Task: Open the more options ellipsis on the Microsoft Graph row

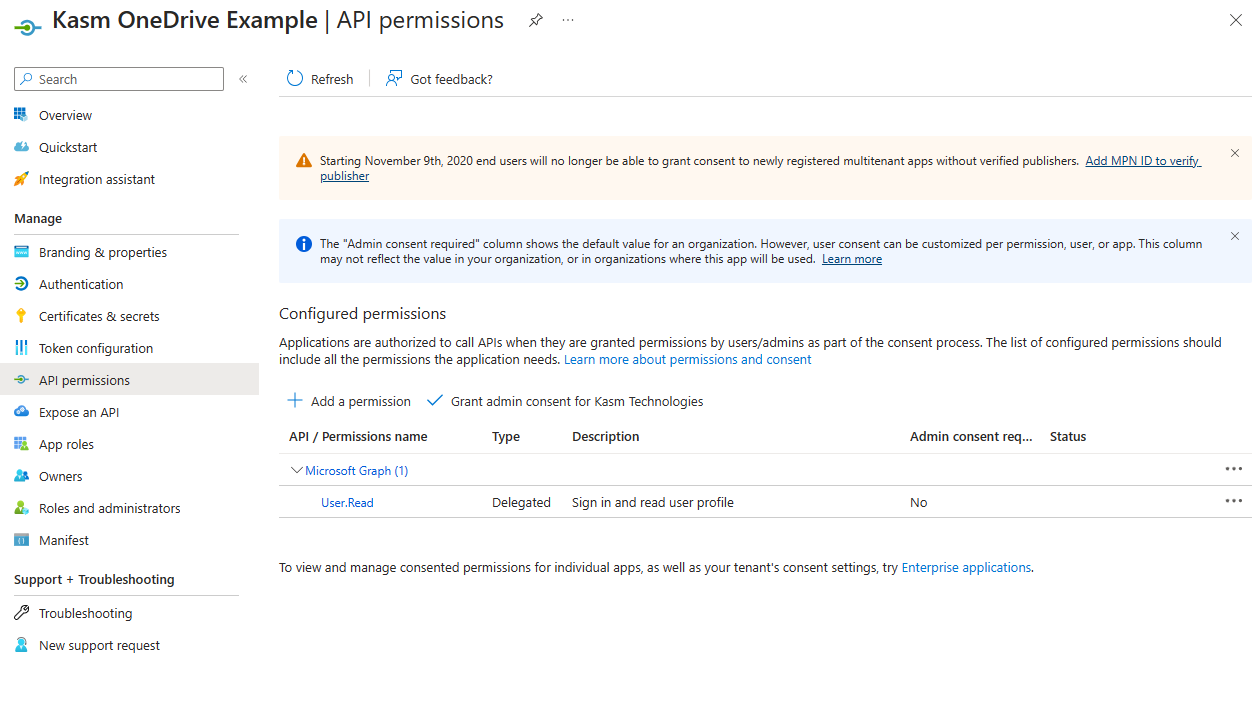Action: point(1233,468)
